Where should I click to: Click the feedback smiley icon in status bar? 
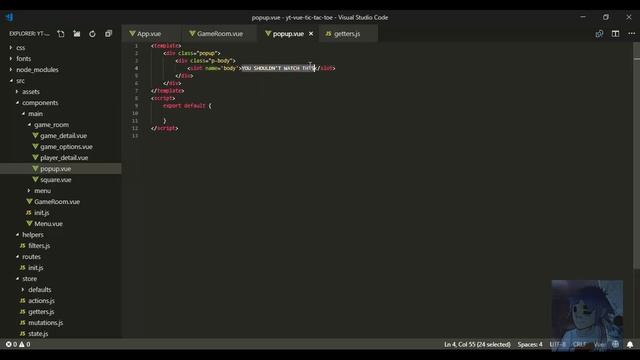tap(616, 344)
